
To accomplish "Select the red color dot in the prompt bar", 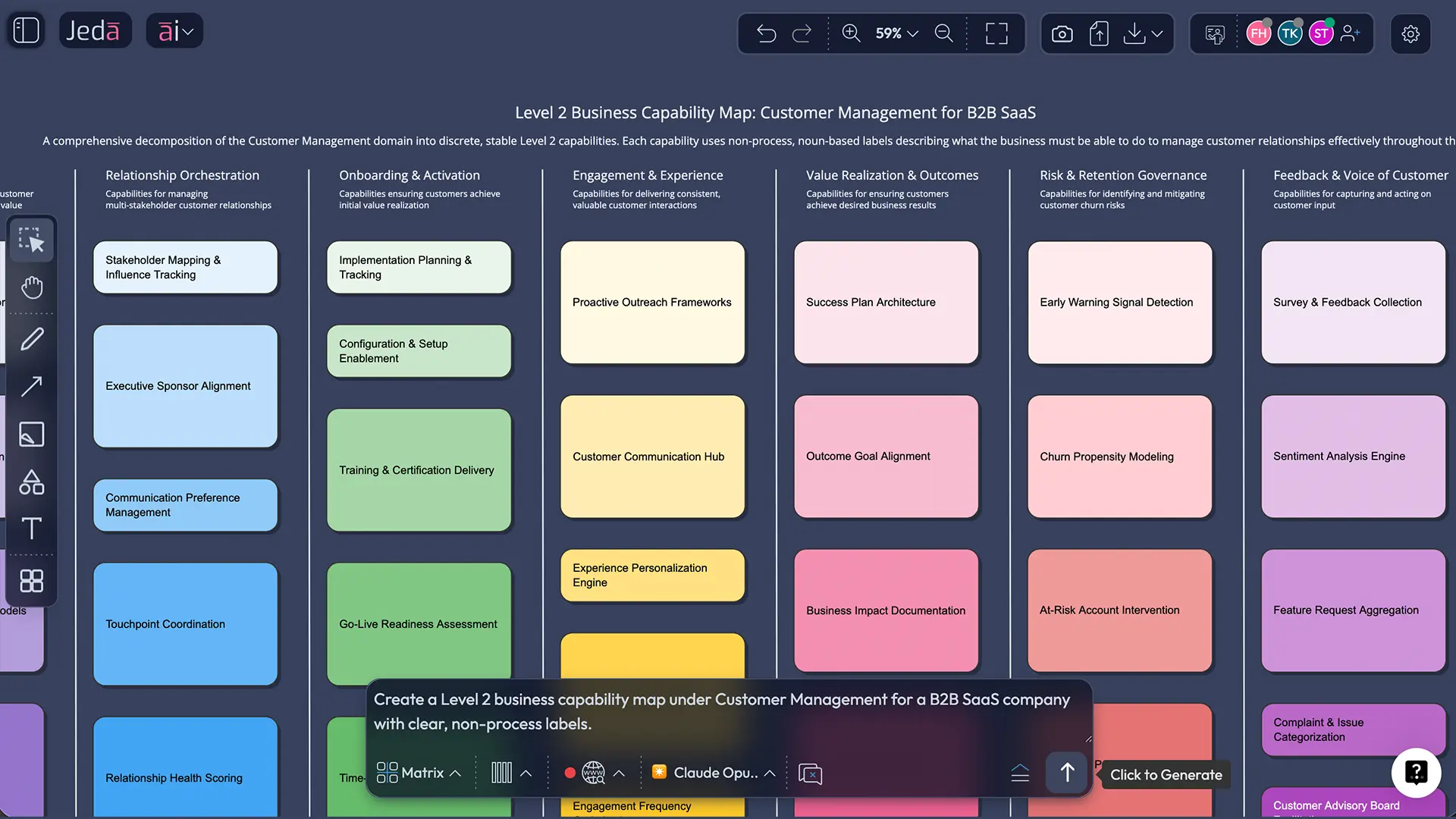I will pos(570,773).
